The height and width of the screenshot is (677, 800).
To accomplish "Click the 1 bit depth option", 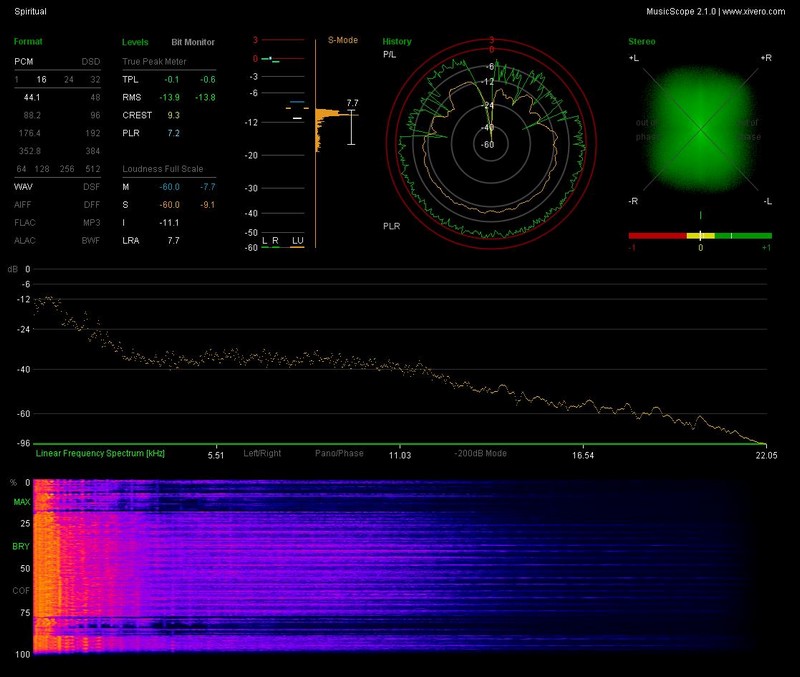I will [x=17, y=80].
